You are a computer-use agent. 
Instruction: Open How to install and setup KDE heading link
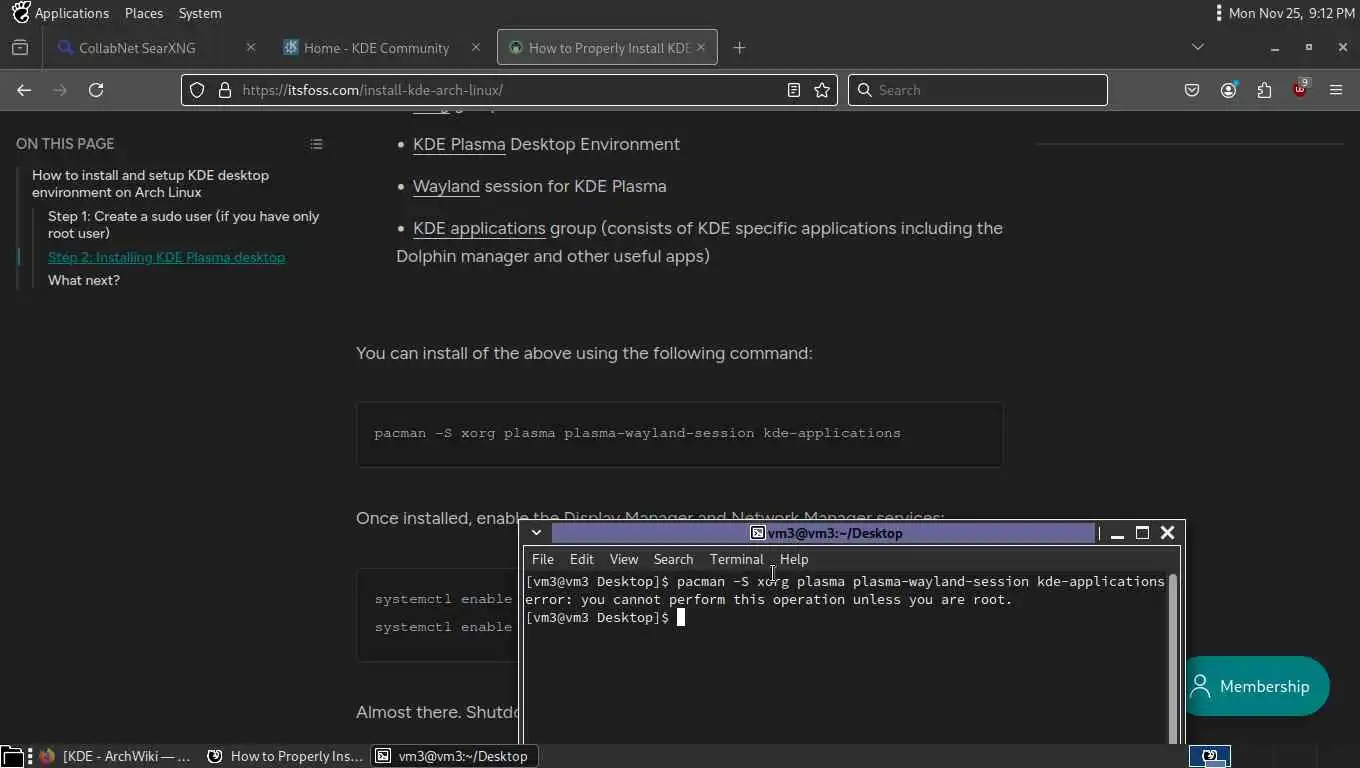point(150,183)
